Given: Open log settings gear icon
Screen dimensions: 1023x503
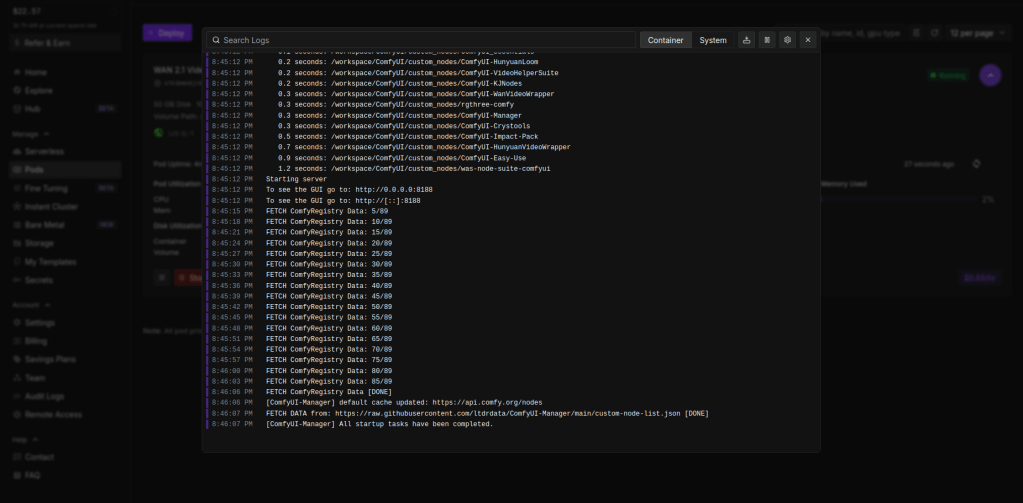Looking at the screenshot, I should pyautogui.click(x=788, y=40).
